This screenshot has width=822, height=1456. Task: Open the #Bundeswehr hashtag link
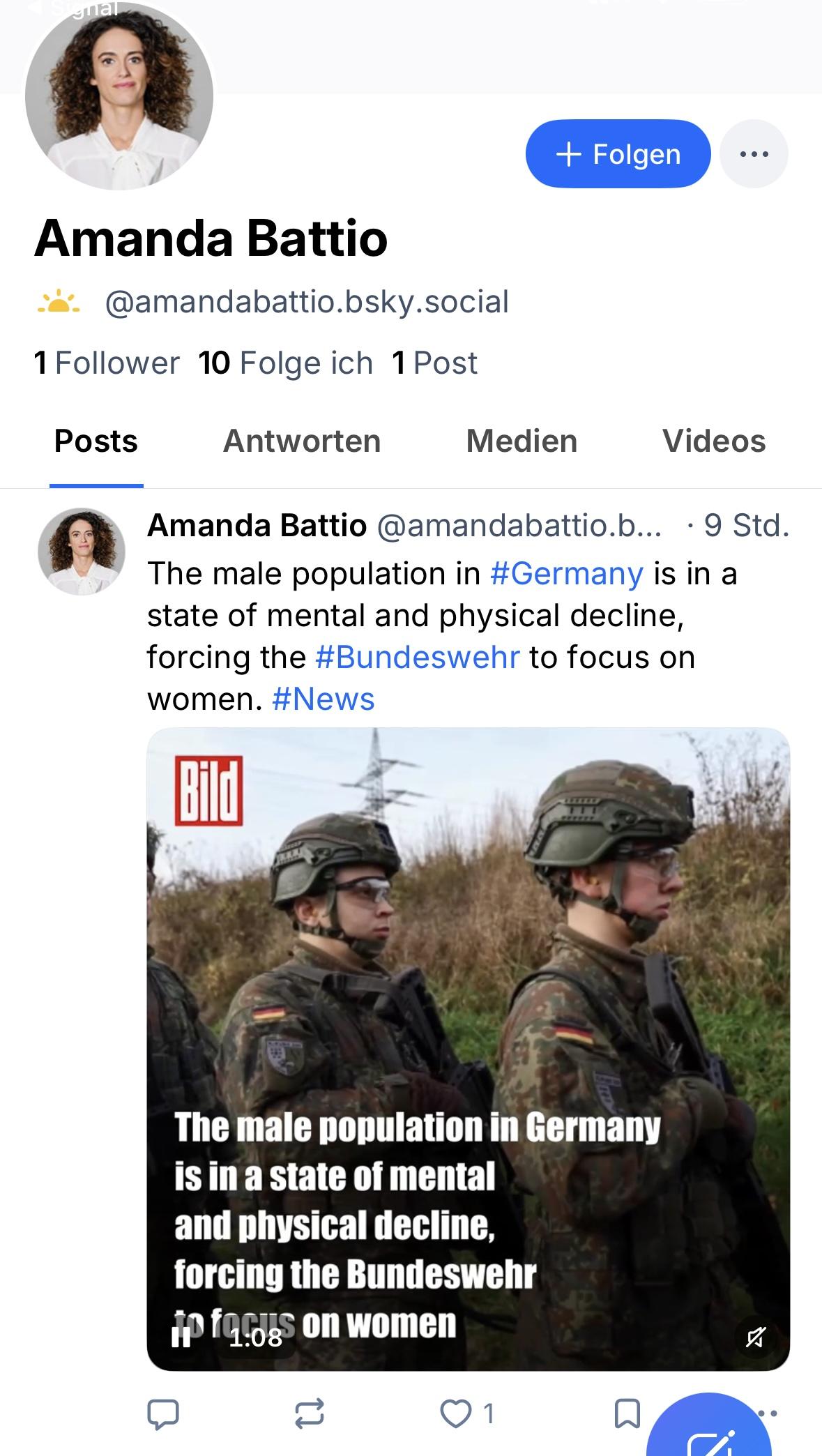click(x=418, y=658)
